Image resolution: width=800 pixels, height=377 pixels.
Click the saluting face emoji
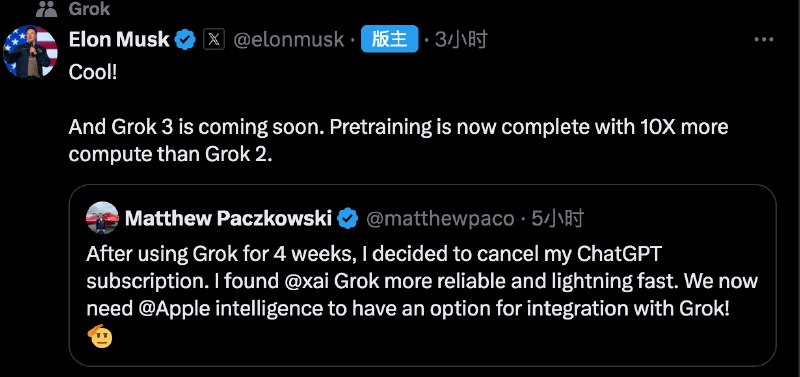click(99, 336)
